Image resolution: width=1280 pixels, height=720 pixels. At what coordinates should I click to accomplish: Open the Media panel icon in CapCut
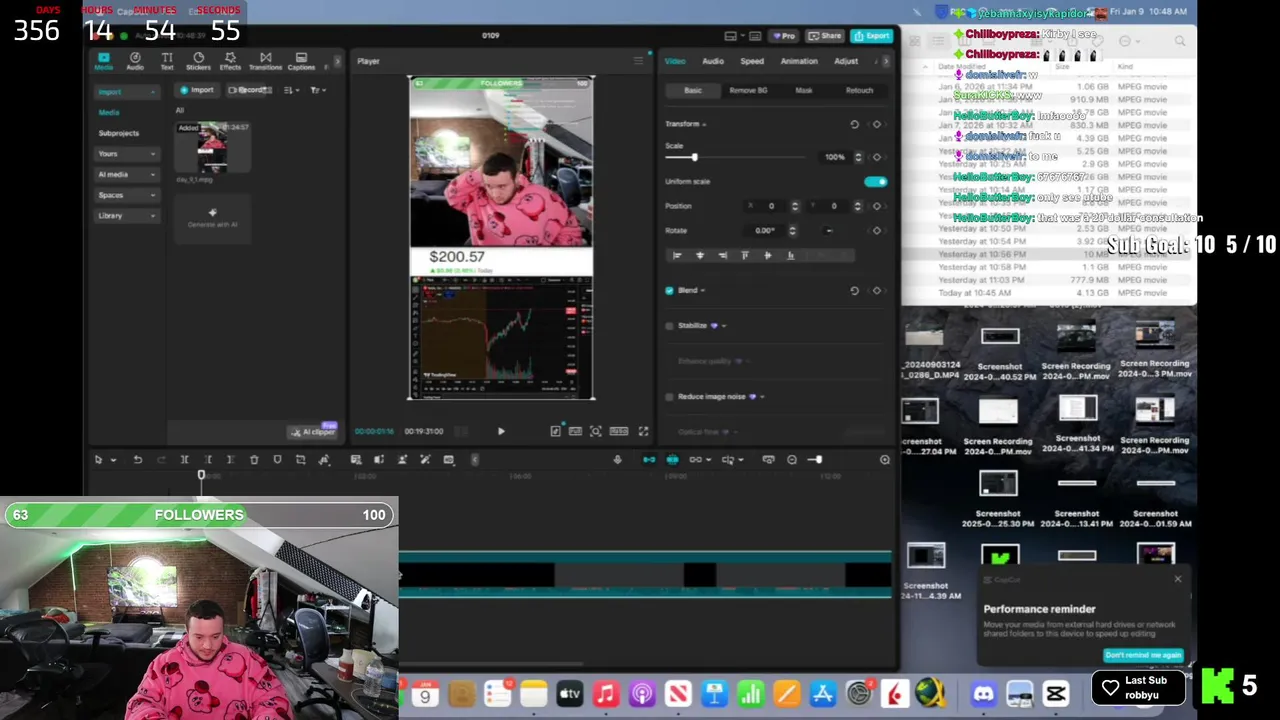(103, 61)
